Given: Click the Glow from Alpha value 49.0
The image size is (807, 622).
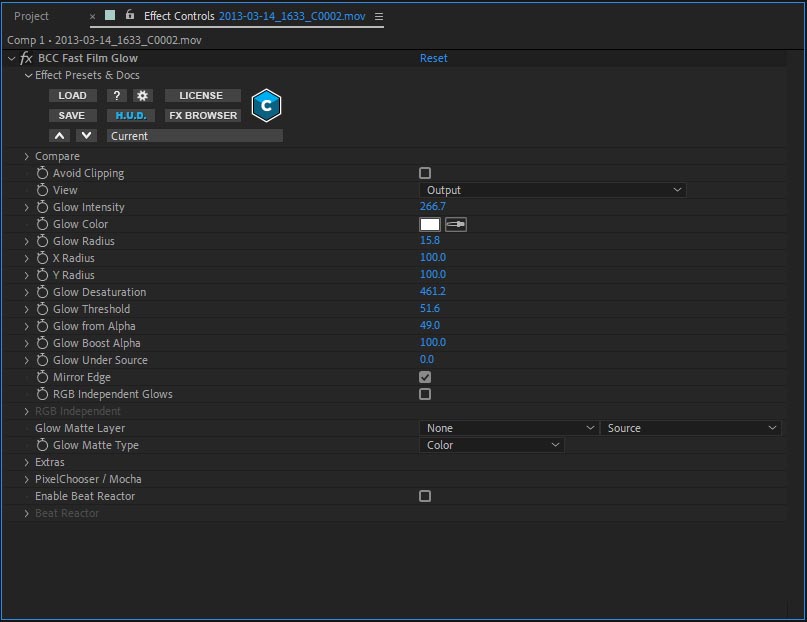Looking at the screenshot, I should 430,325.
